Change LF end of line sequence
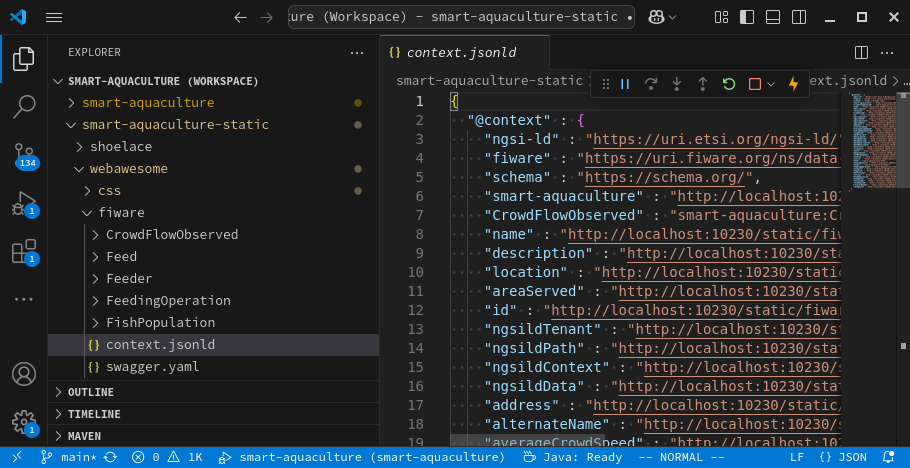Screen dimensions: 910x468 pos(797,458)
